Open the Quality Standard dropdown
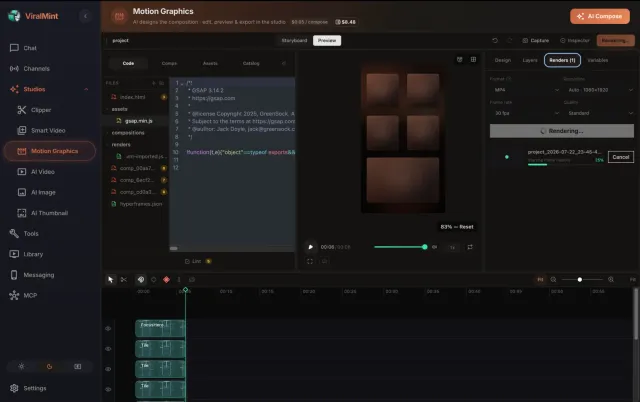This screenshot has height=402, width=640. tap(599, 113)
